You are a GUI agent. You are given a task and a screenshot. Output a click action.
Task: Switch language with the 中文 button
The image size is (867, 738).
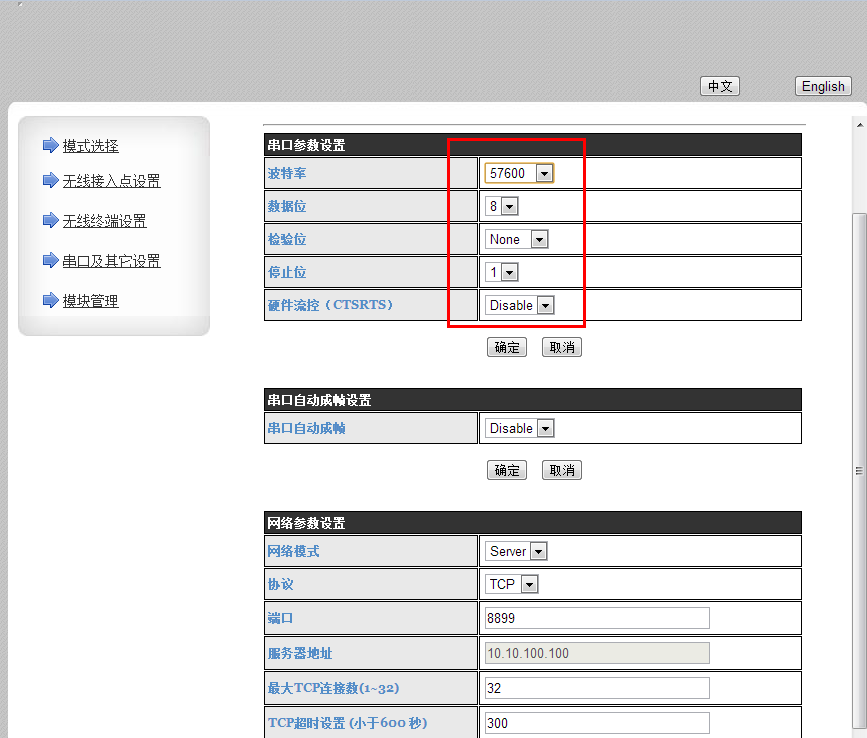[x=719, y=86]
